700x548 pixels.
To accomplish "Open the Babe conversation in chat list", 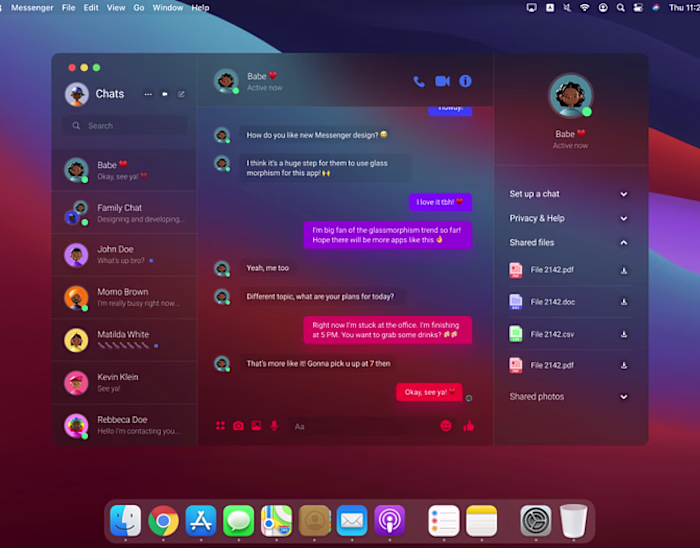I will click(125, 170).
